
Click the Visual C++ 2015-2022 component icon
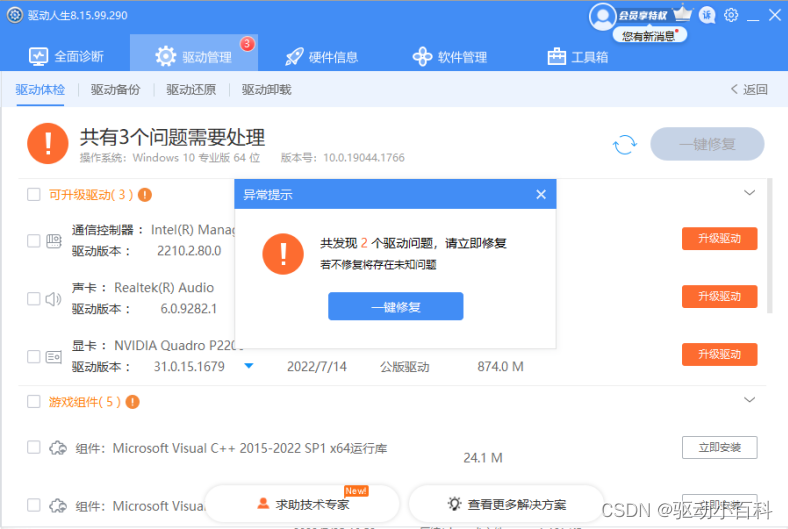click(58, 448)
